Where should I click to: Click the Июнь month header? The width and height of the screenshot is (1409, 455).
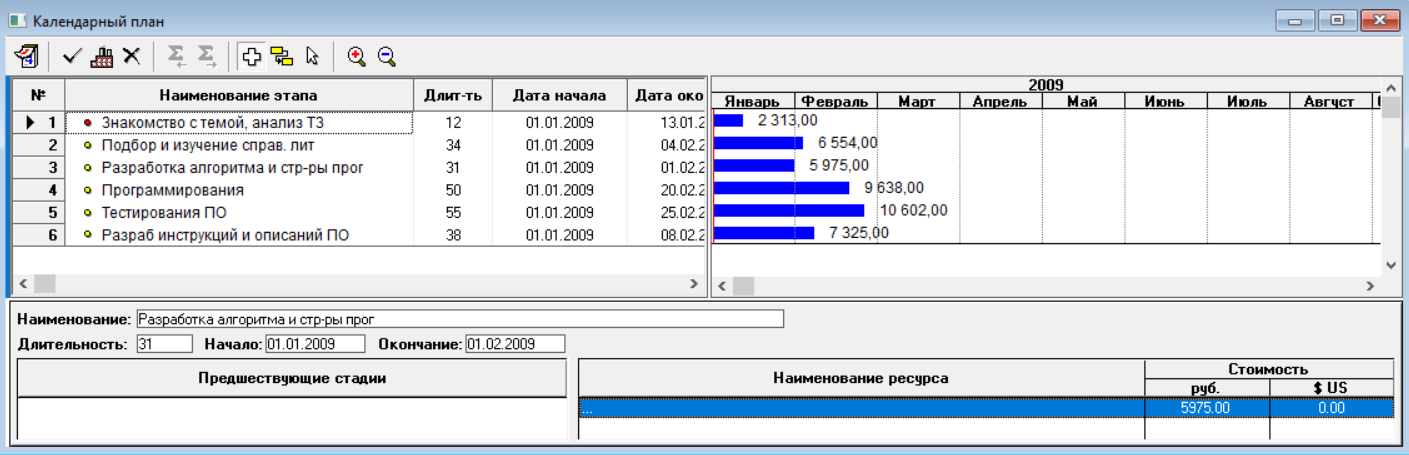tap(1165, 102)
